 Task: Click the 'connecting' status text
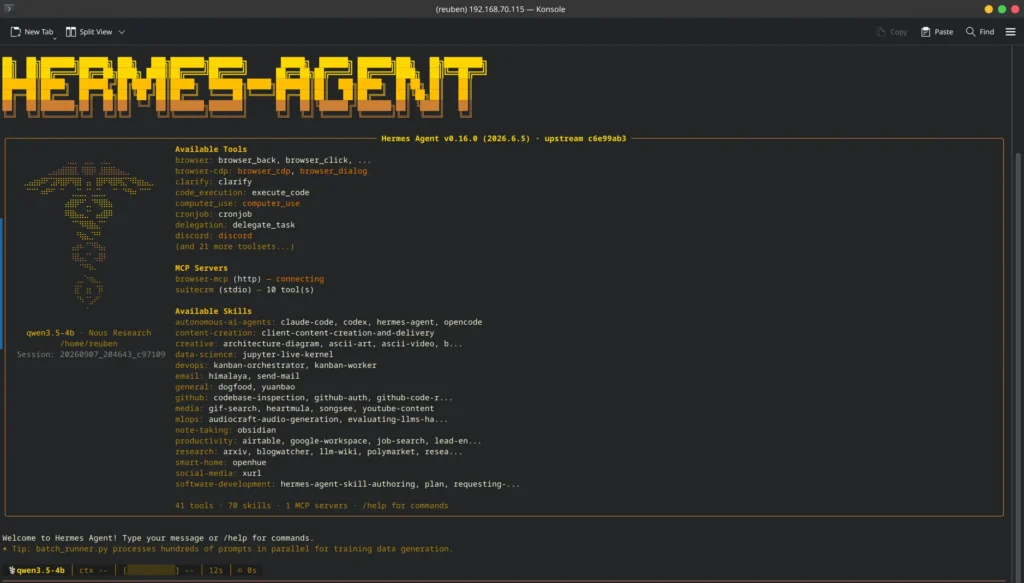coord(300,279)
